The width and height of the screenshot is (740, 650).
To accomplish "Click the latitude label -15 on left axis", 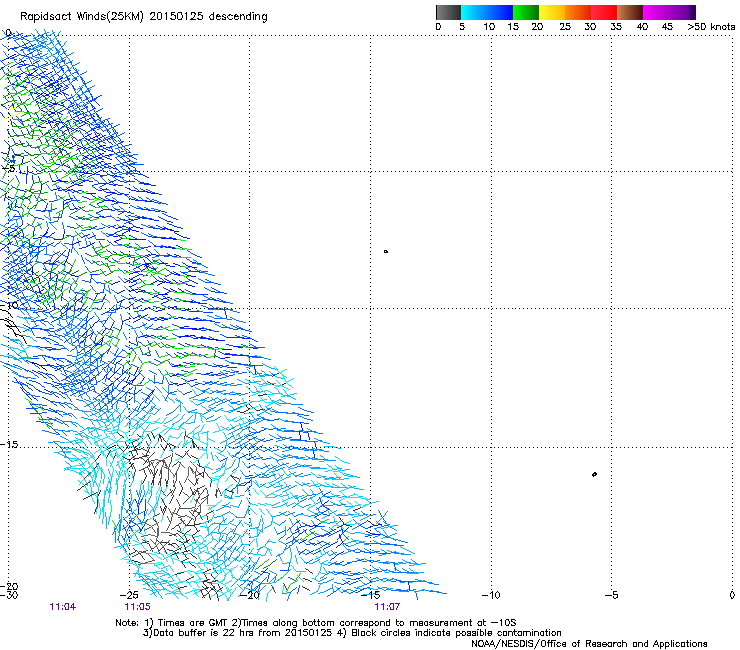I will (x=9, y=444).
